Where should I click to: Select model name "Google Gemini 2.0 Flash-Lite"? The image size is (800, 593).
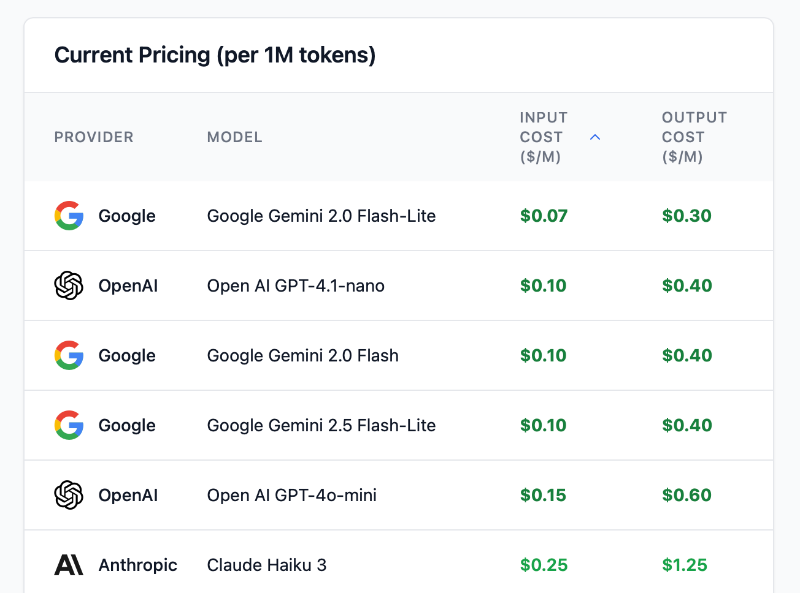pyautogui.click(x=321, y=216)
